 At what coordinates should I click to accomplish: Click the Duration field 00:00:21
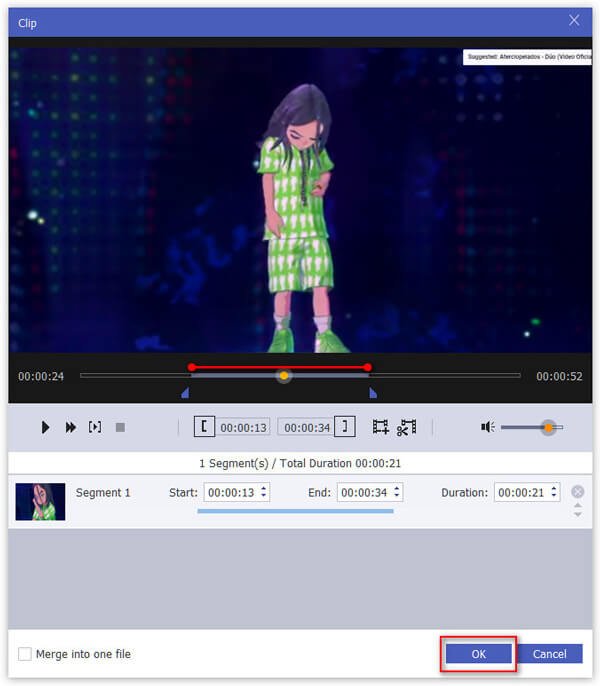click(527, 493)
